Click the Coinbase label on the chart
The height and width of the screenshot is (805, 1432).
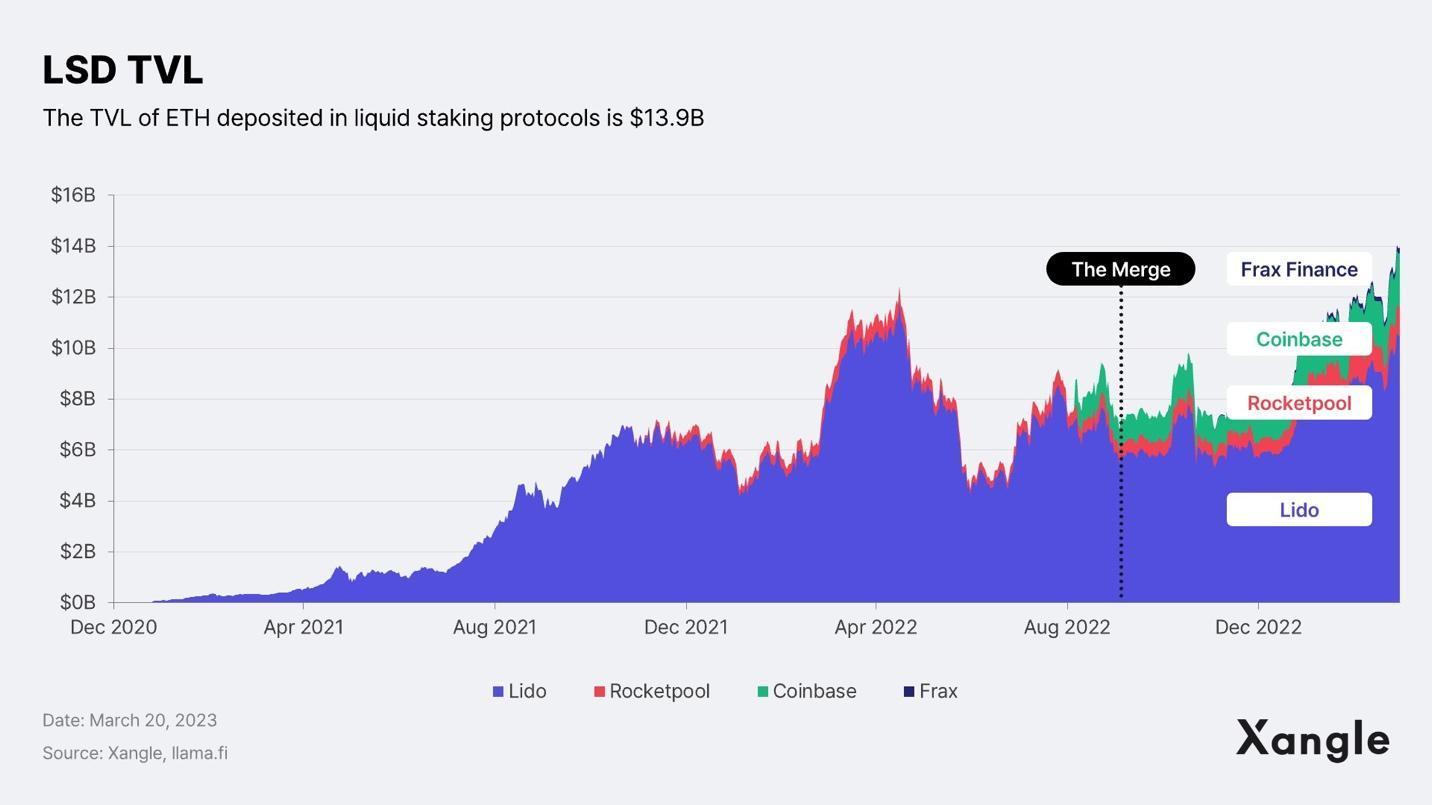click(x=1298, y=339)
